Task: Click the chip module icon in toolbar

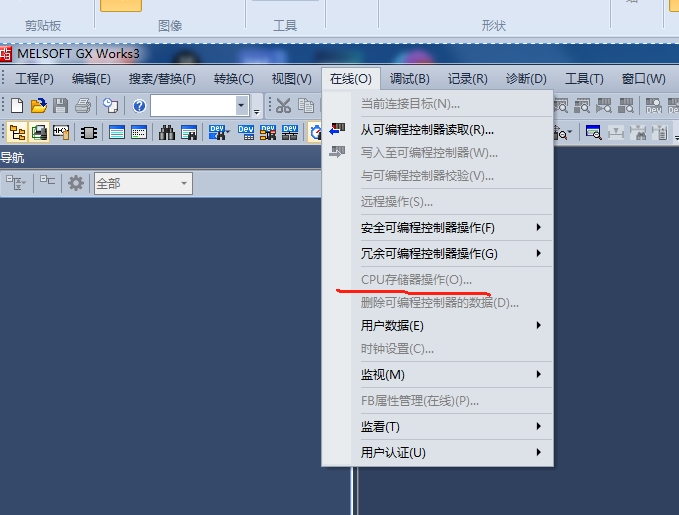Action: (x=89, y=132)
